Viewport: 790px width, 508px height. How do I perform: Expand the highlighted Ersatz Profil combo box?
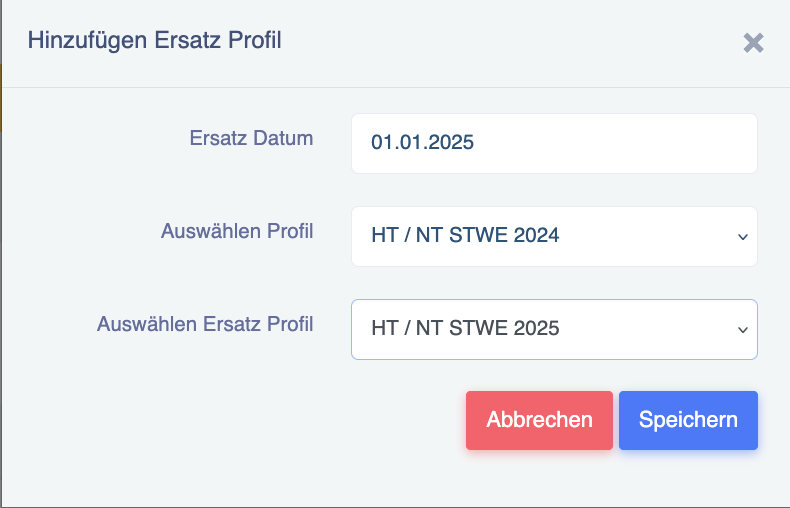click(x=554, y=330)
